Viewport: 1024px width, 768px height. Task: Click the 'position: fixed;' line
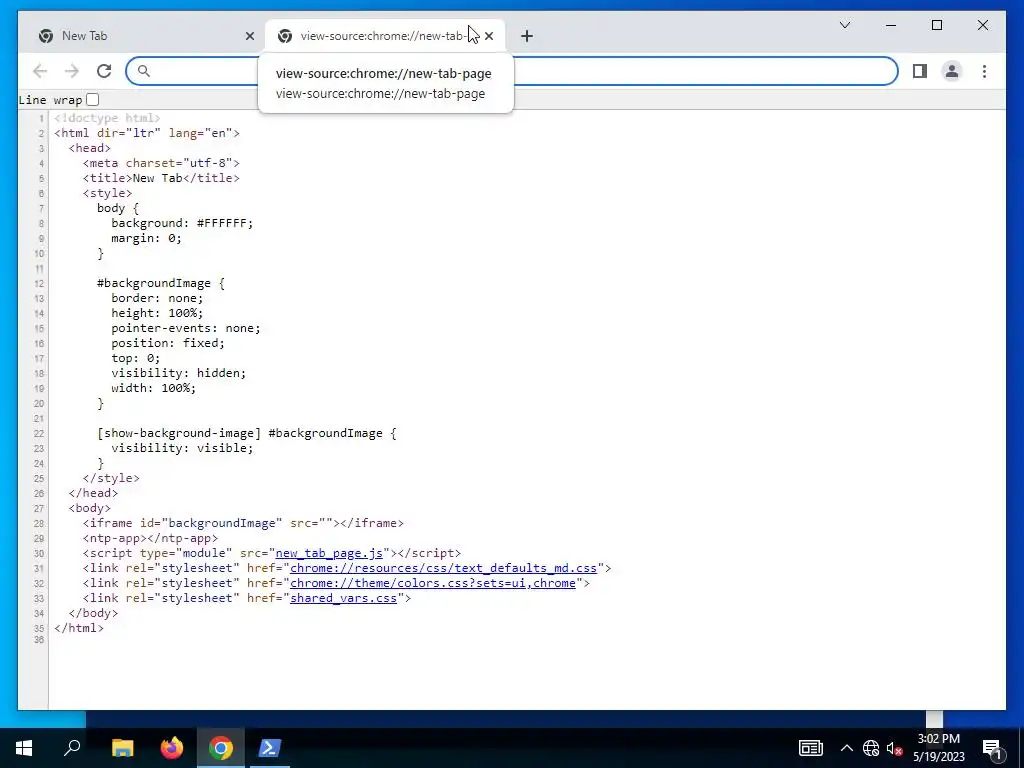[x=168, y=344]
